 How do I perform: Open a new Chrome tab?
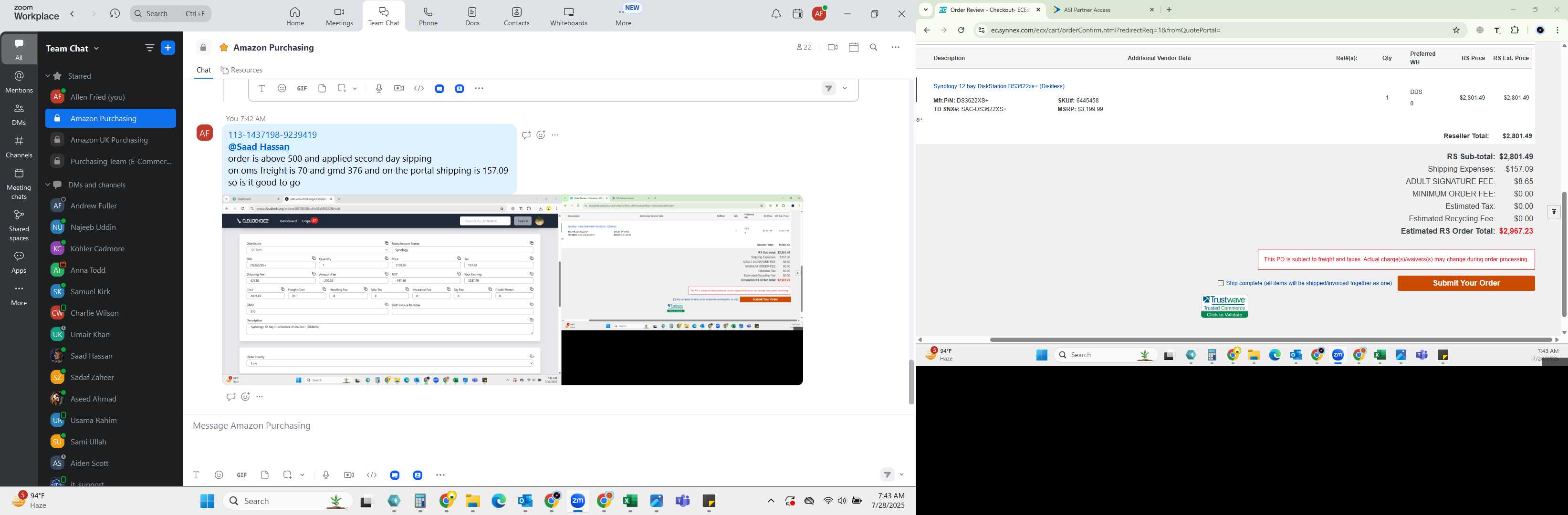(x=1169, y=10)
